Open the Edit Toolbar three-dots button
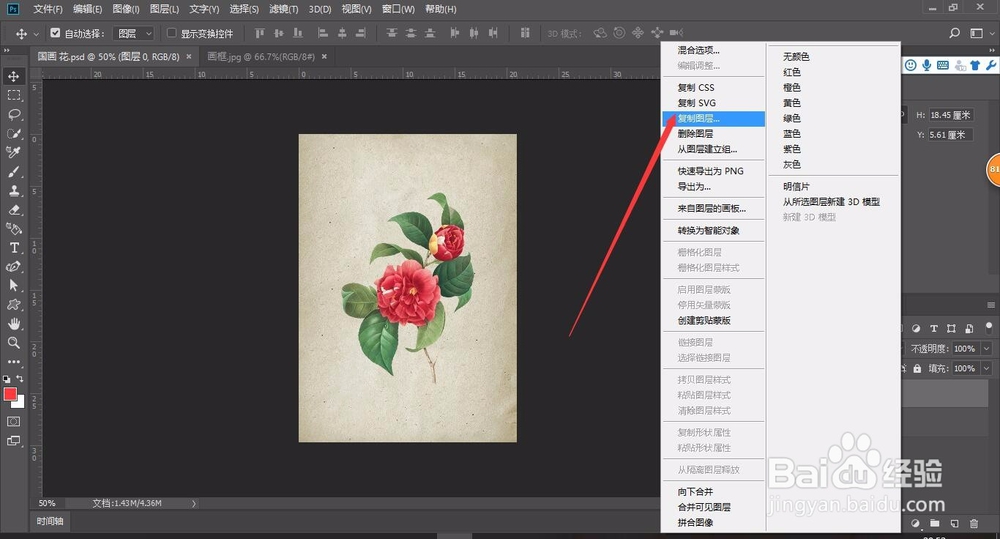The width and height of the screenshot is (1000, 539). pyautogui.click(x=13, y=362)
